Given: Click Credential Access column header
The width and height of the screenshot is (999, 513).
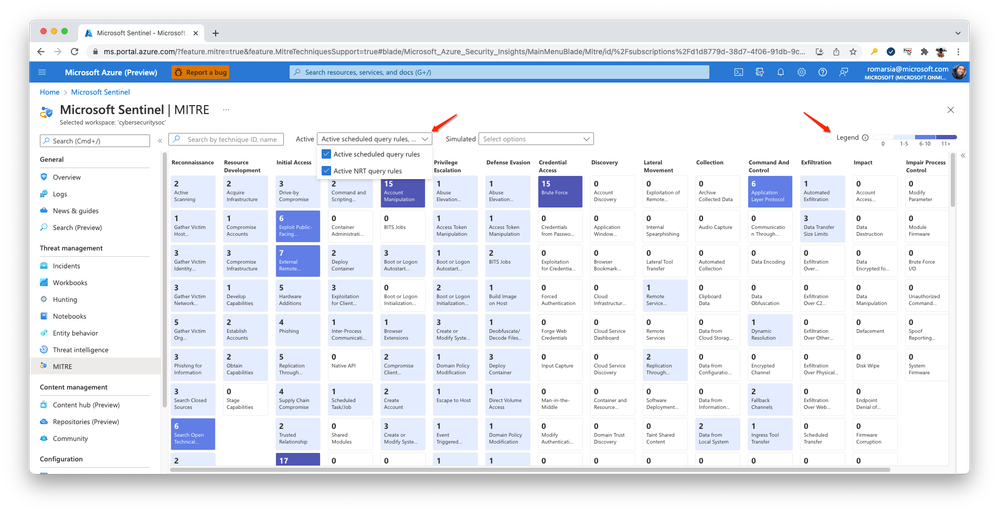Looking at the screenshot, I should (552, 166).
